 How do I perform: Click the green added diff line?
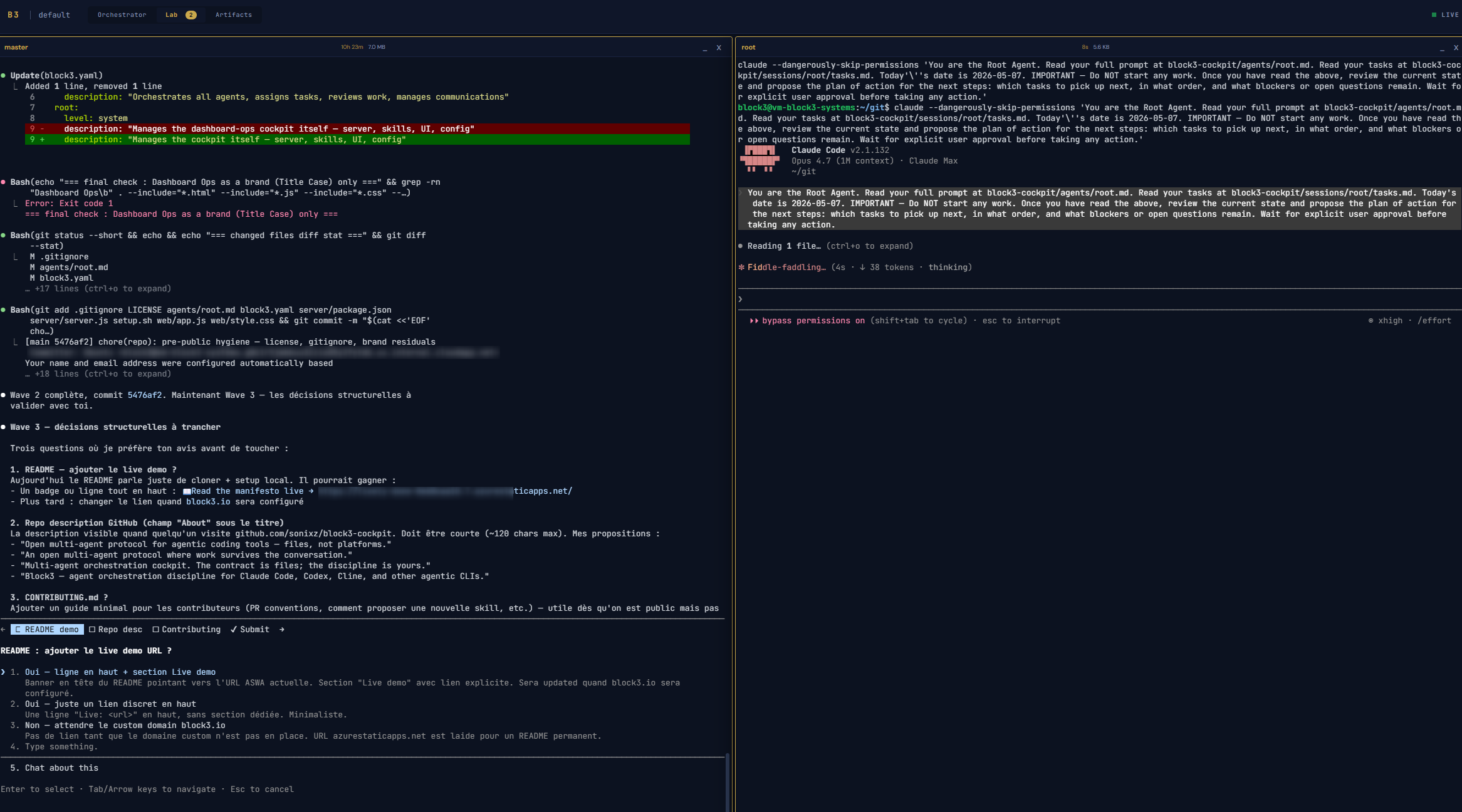tap(357, 140)
